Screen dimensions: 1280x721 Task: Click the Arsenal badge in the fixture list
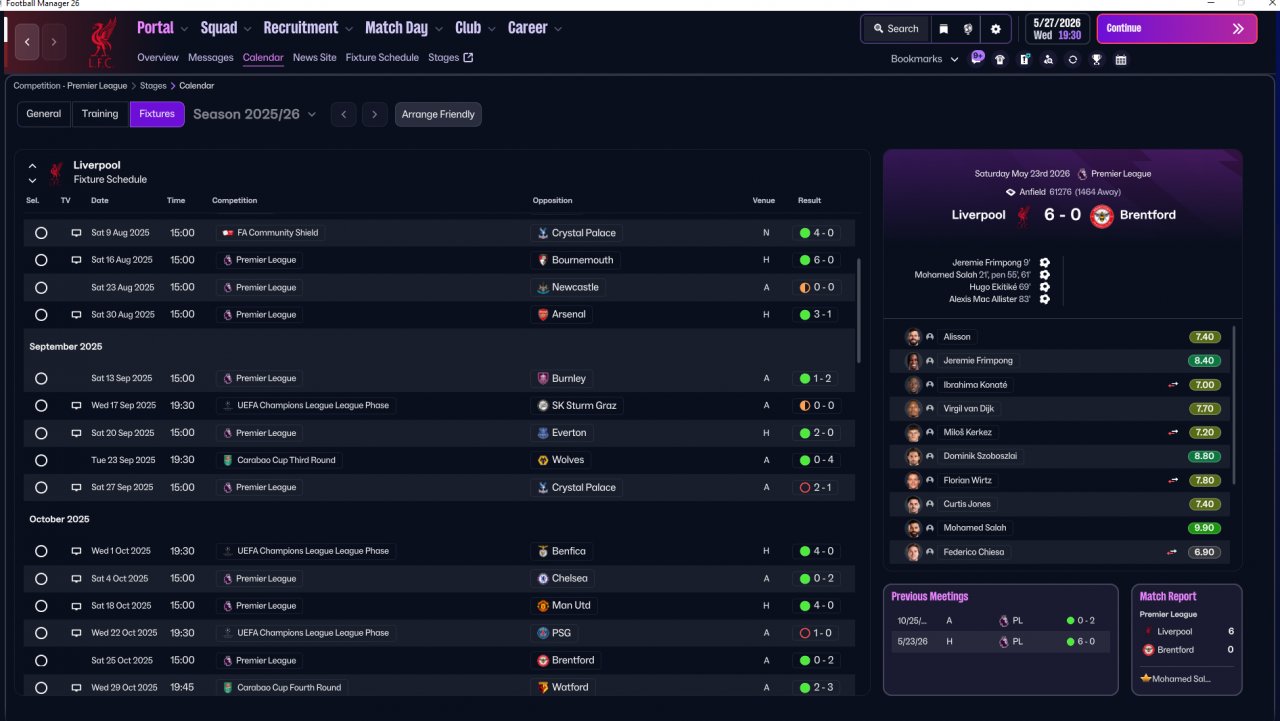pyautogui.click(x=542, y=314)
